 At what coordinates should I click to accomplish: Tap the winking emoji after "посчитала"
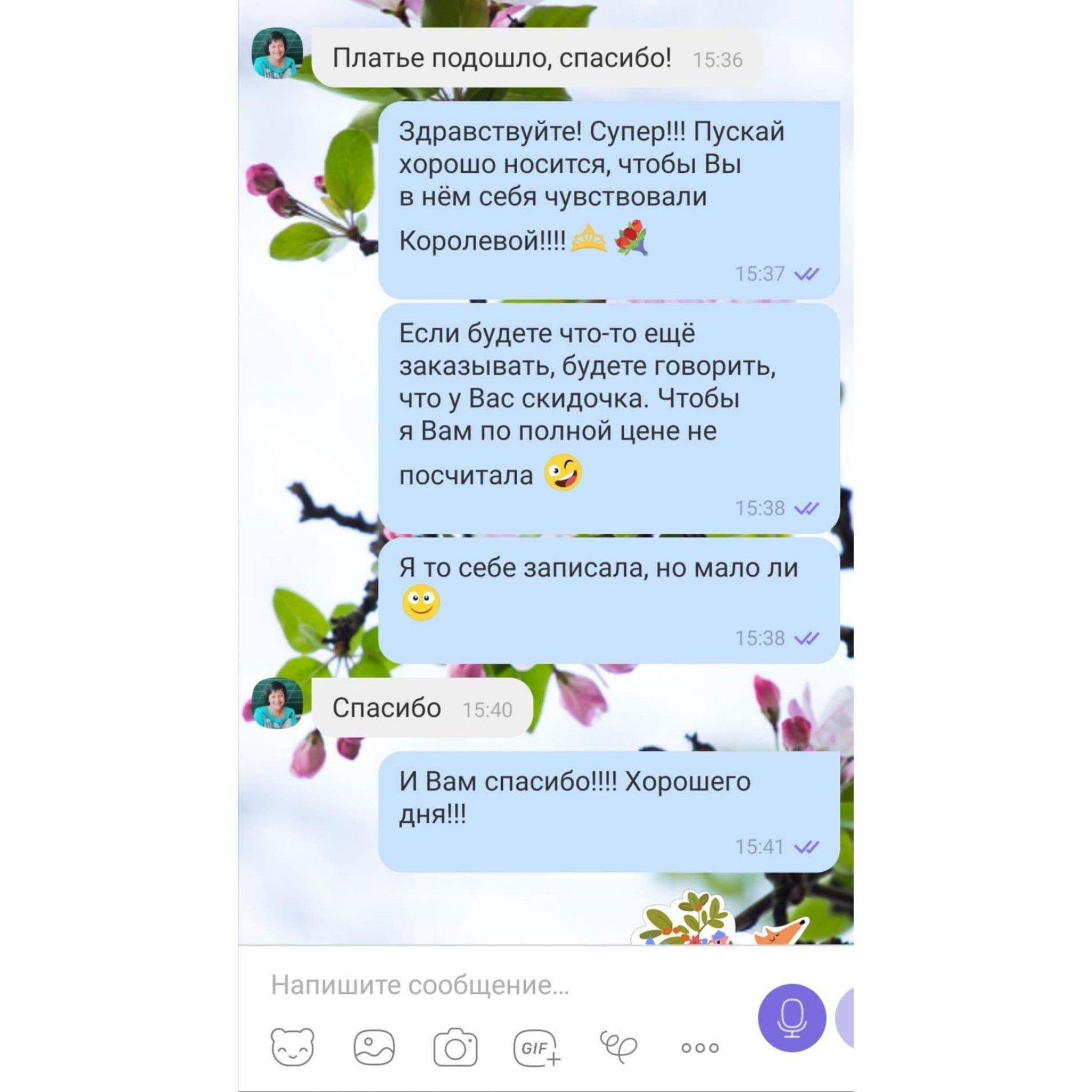coord(563,472)
